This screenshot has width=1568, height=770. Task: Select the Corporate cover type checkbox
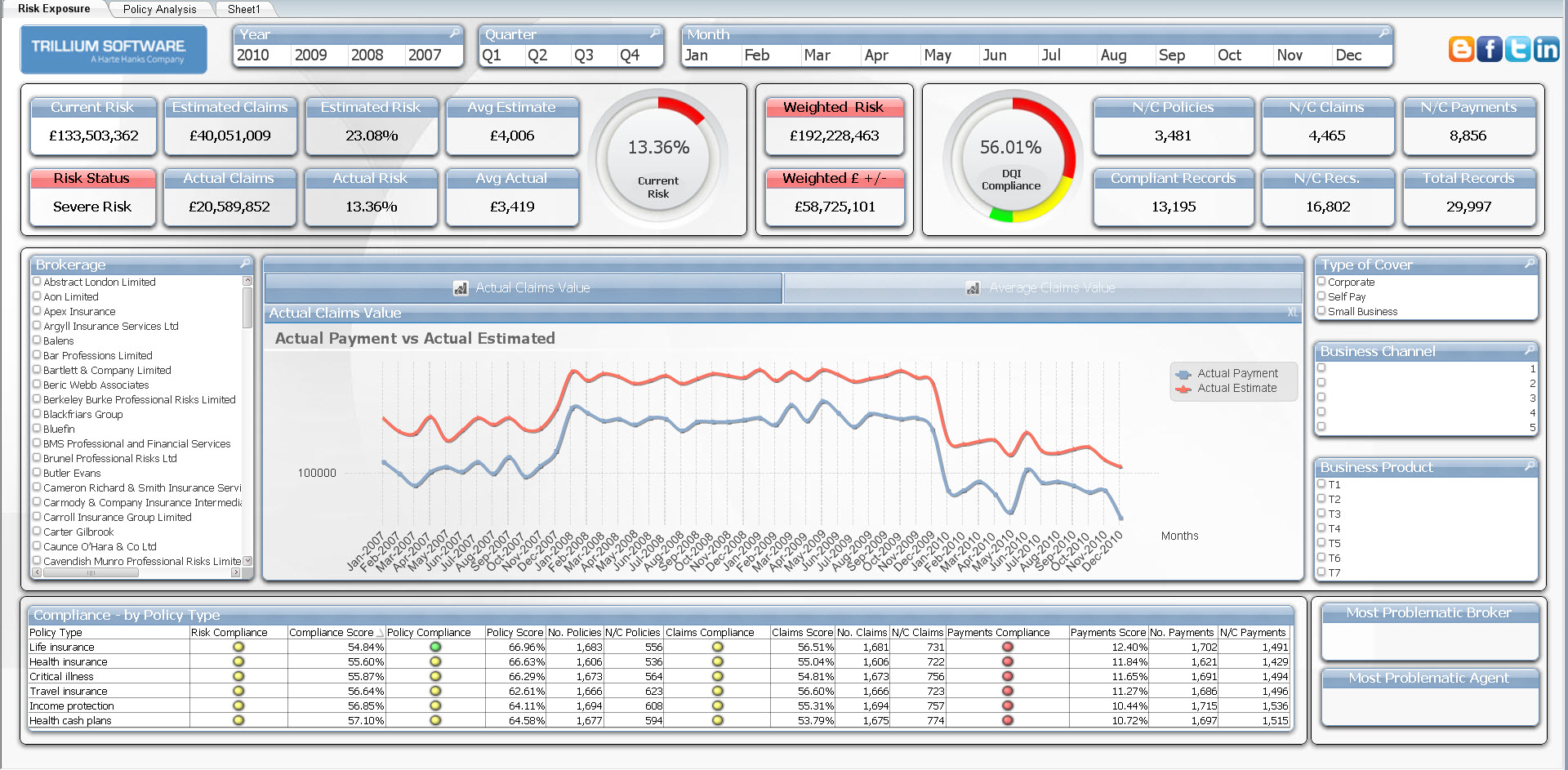point(1321,282)
